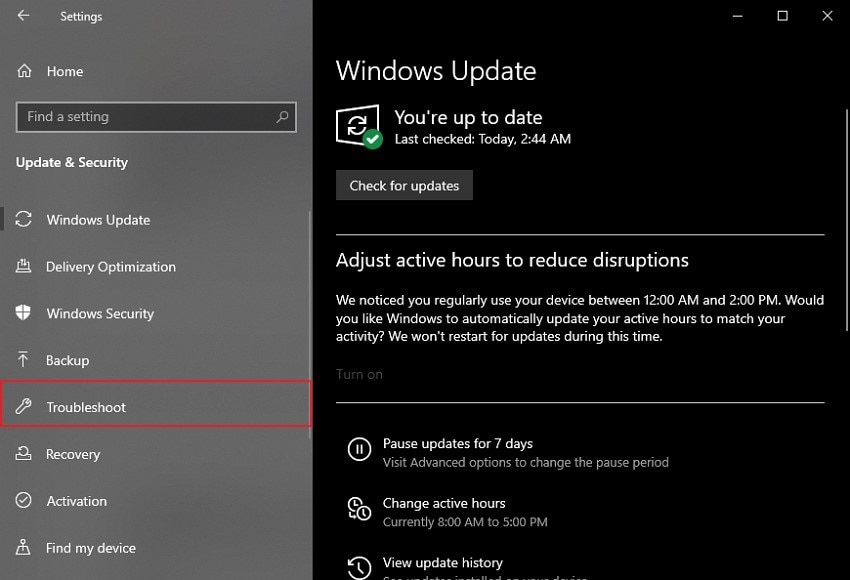Screen dimensions: 850x580
Task: Click the 'Update & Security' heading
Action: point(72,162)
